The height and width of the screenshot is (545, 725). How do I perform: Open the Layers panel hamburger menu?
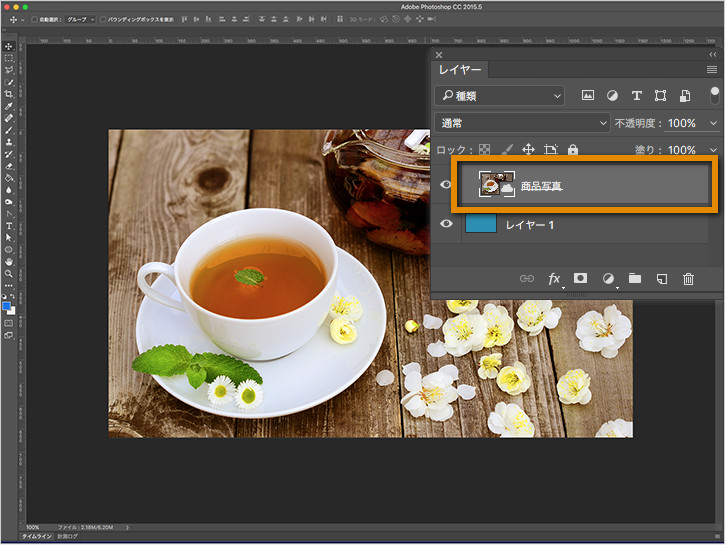[x=711, y=70]
